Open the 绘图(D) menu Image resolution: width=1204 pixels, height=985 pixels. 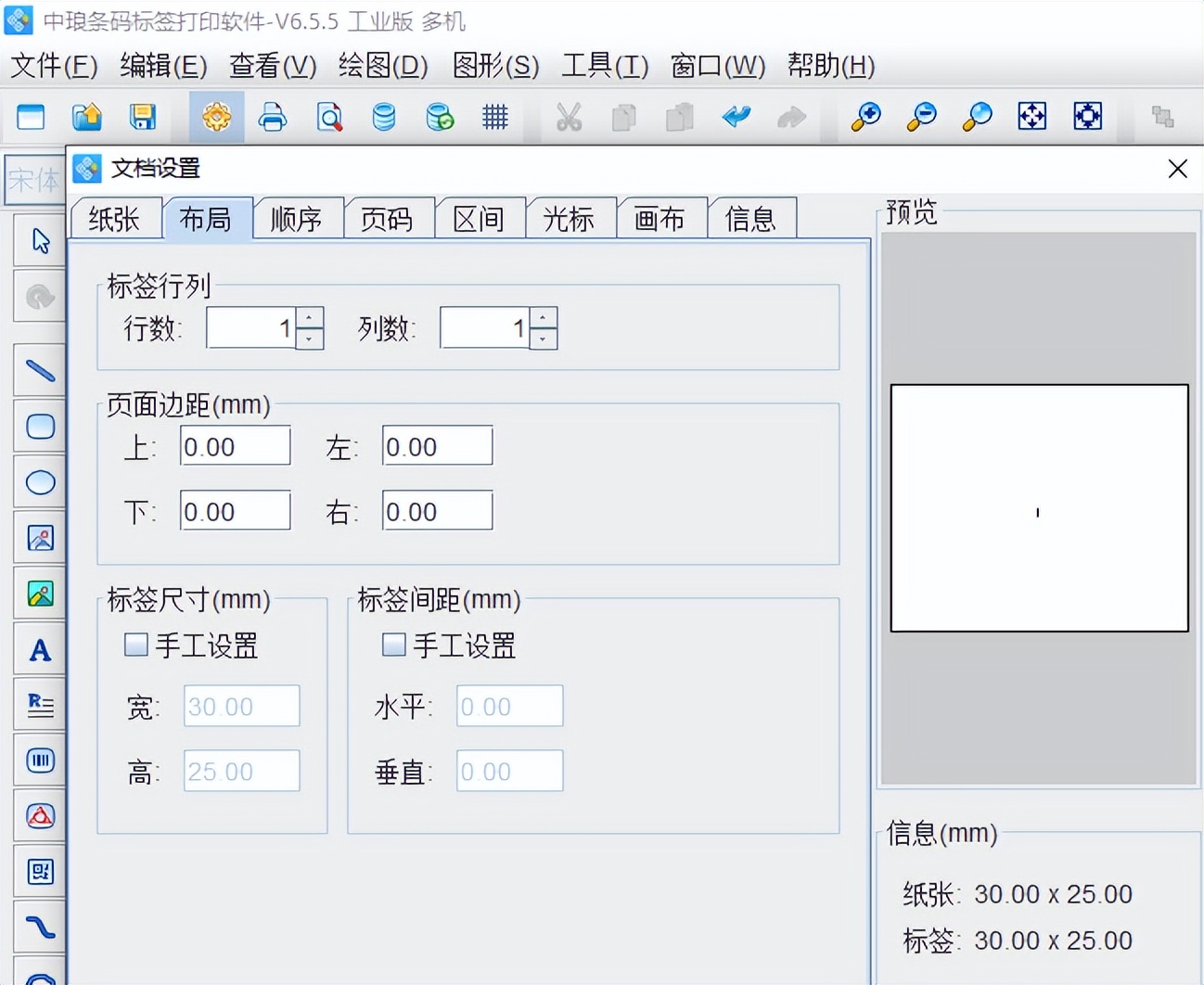[381, 66]
